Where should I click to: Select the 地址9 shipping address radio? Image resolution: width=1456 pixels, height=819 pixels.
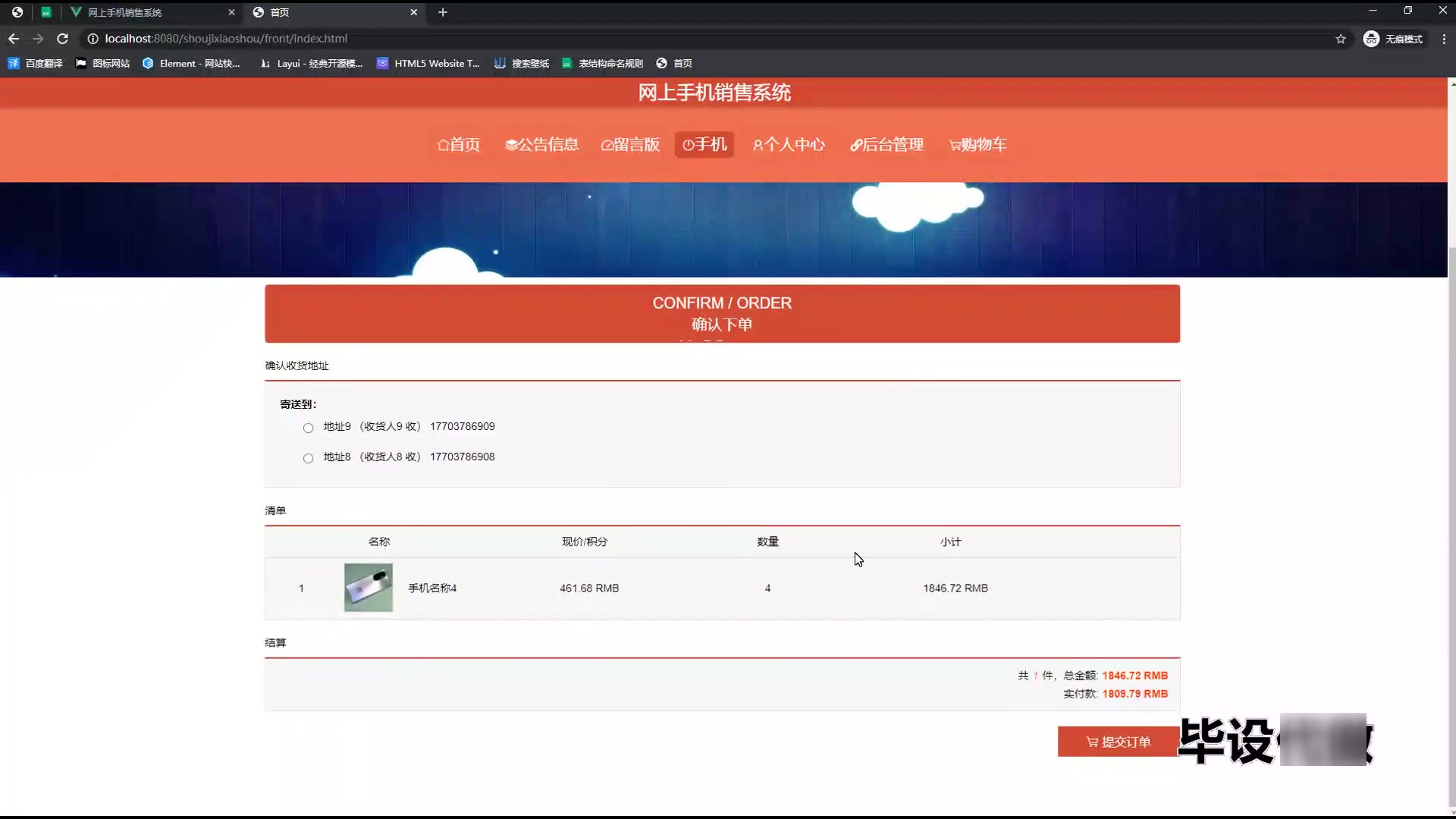(x=308, y=428)
